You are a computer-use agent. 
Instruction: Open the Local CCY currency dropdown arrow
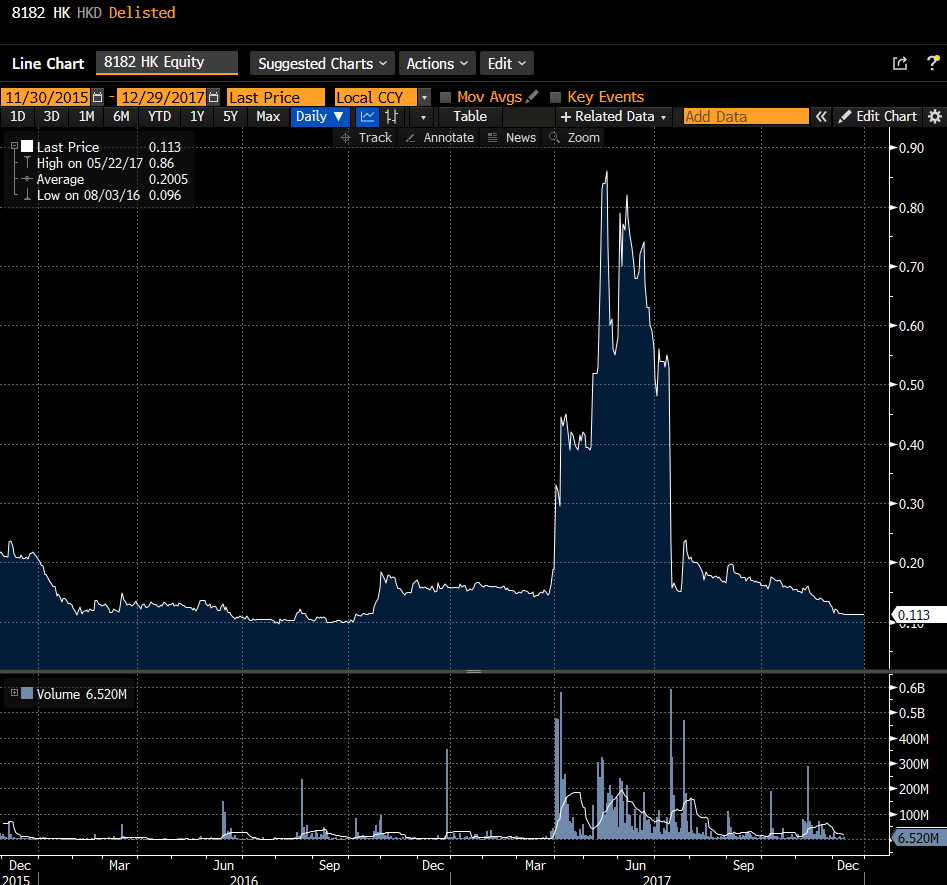tap(425, 97)
